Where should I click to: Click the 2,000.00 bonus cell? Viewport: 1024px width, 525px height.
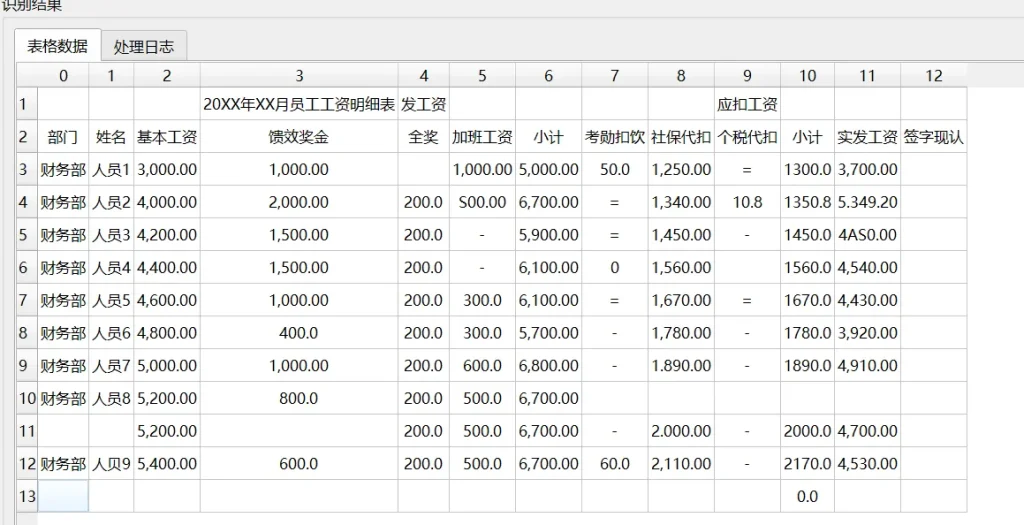299,202
